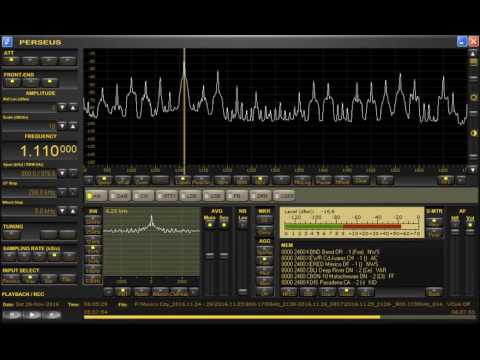Decrease the Wheel Step value
The height and width of the screenshot is (360, 480).
click(62, 211)
